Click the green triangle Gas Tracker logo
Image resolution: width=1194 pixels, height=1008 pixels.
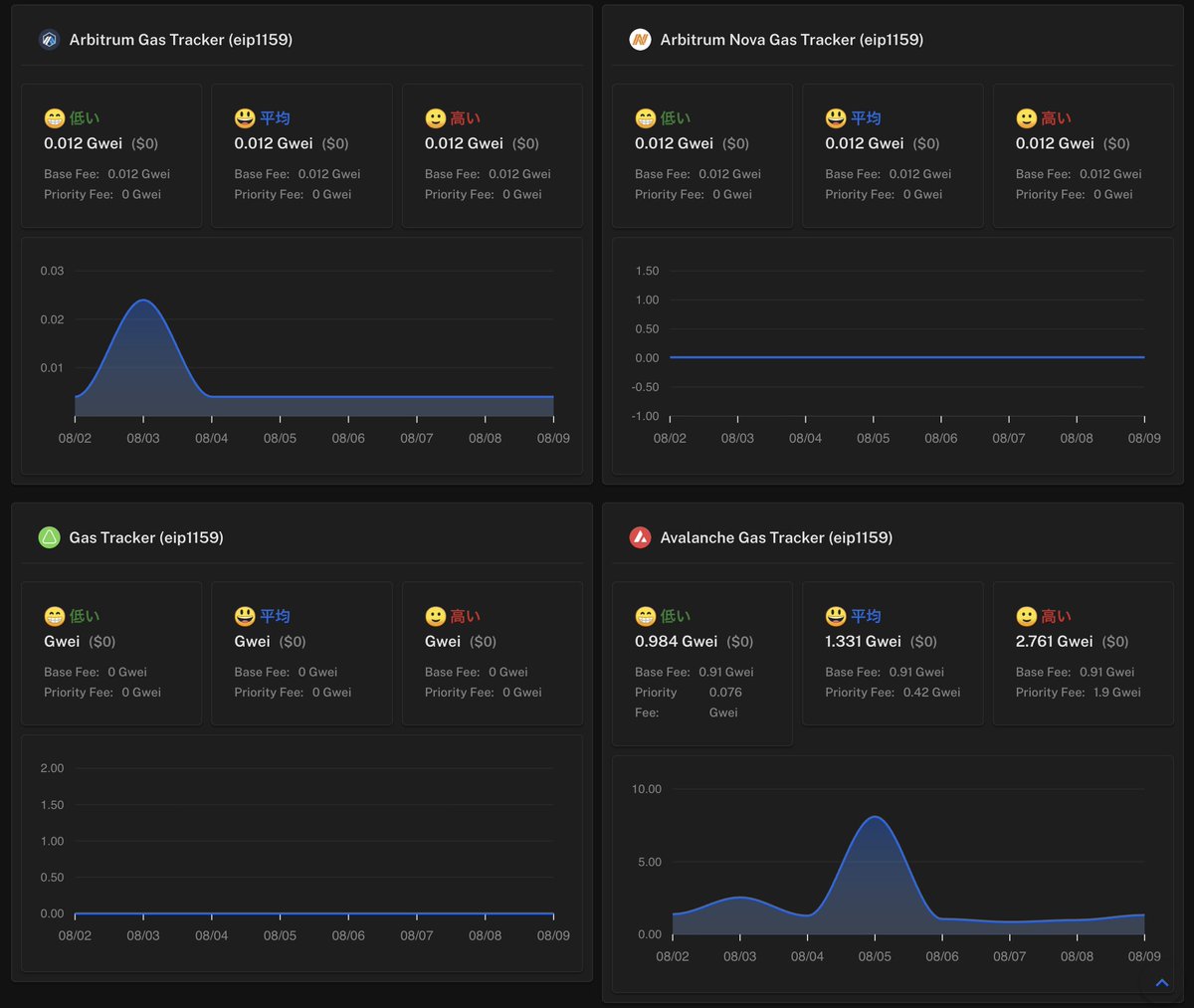click(49, 537)
